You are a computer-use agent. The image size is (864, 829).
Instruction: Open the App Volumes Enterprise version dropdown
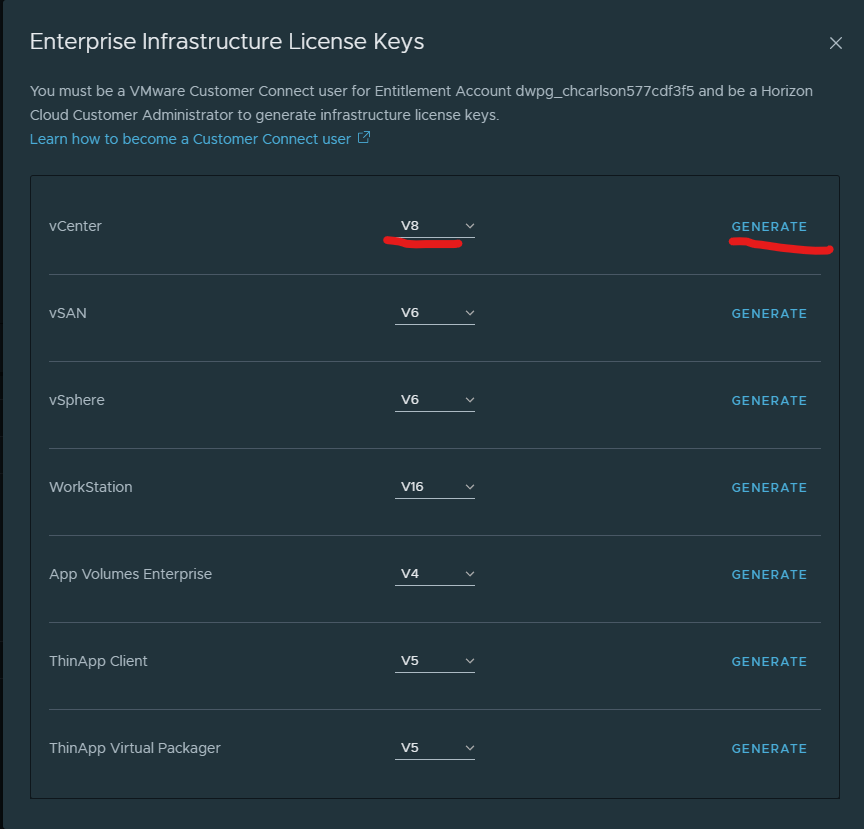435,574
